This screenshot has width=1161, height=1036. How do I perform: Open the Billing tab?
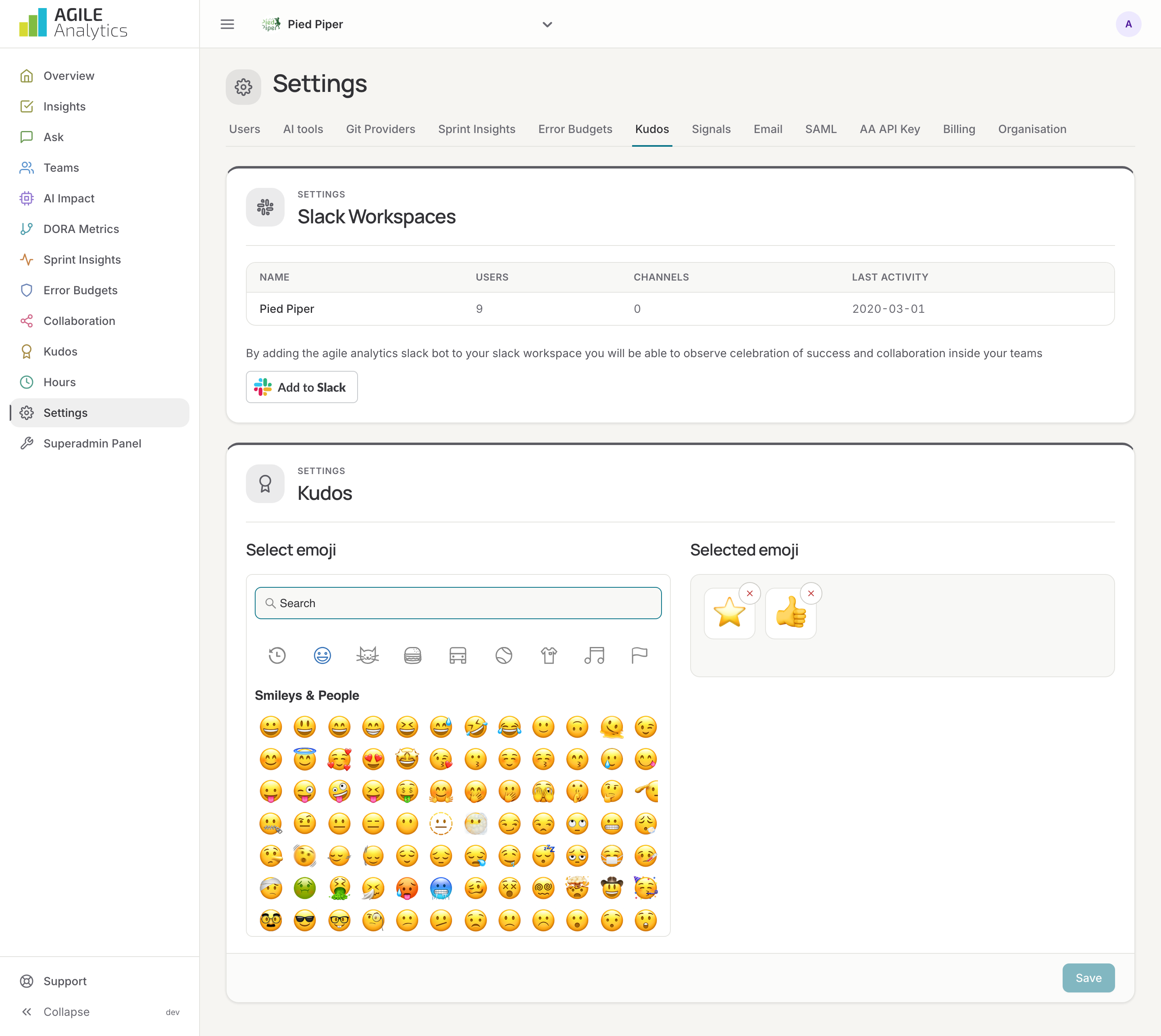(959, 129)
